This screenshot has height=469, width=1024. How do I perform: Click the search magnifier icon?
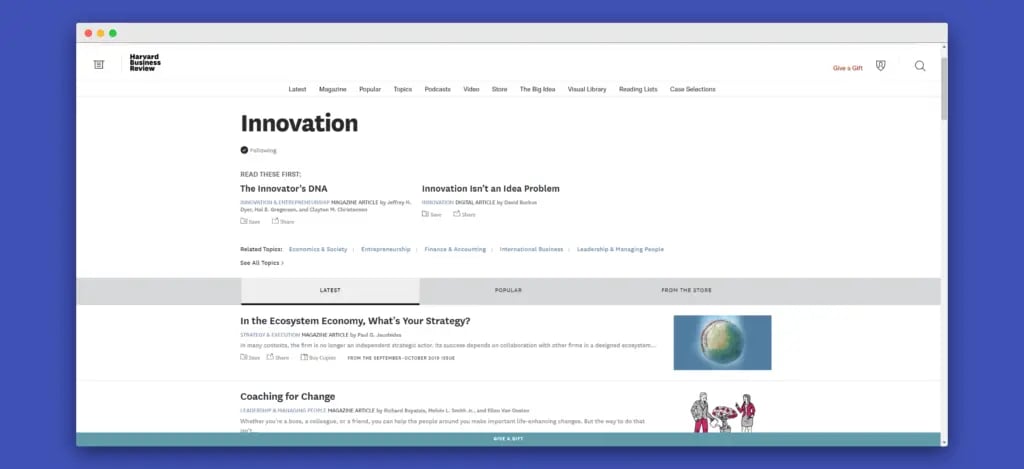(x=920, y=66)
